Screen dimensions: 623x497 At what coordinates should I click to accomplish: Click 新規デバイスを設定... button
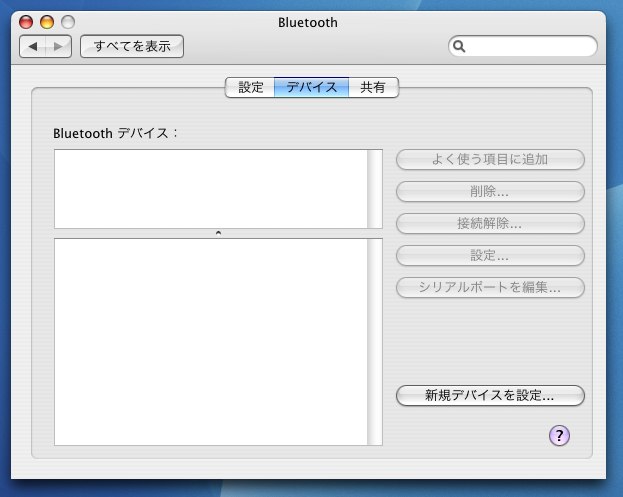pyautogui.click(x=490, y=395)
